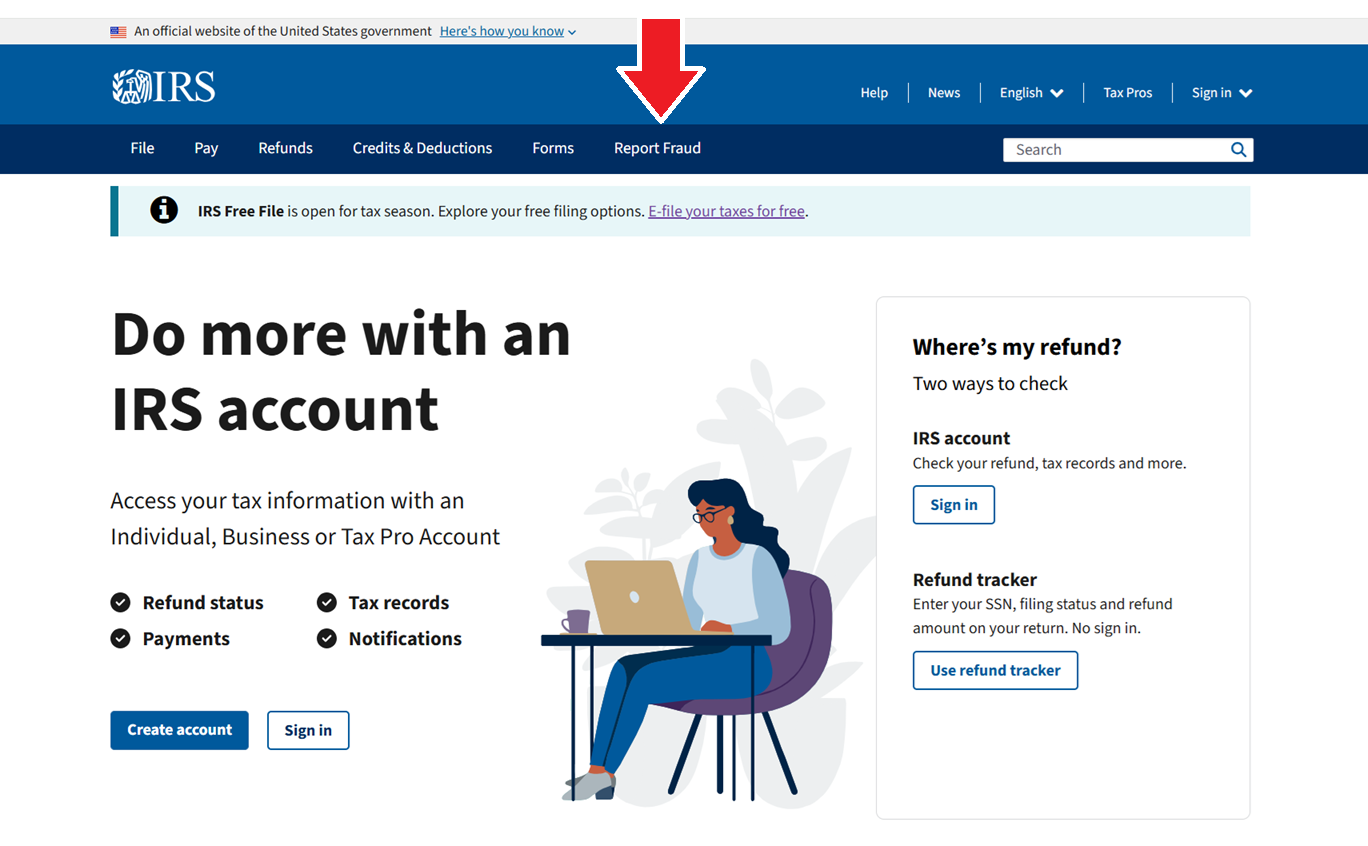Click the Use refund tracker button
The image size is (1368, 846).
point(995,670)
